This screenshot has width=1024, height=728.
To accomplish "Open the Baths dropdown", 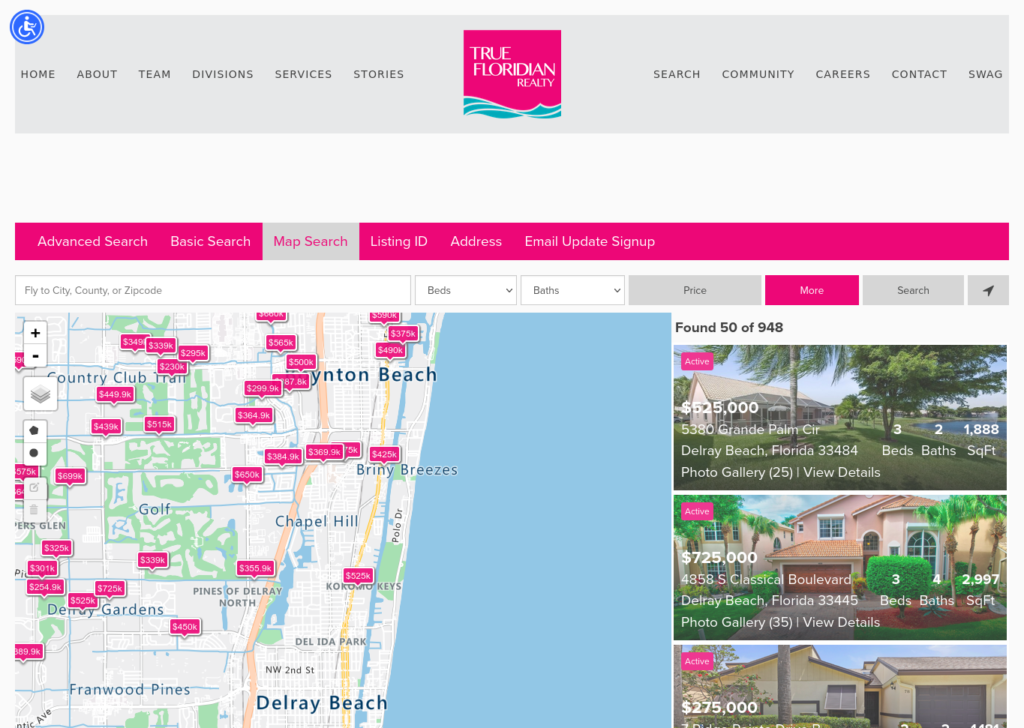I will (x=573, y=291).
